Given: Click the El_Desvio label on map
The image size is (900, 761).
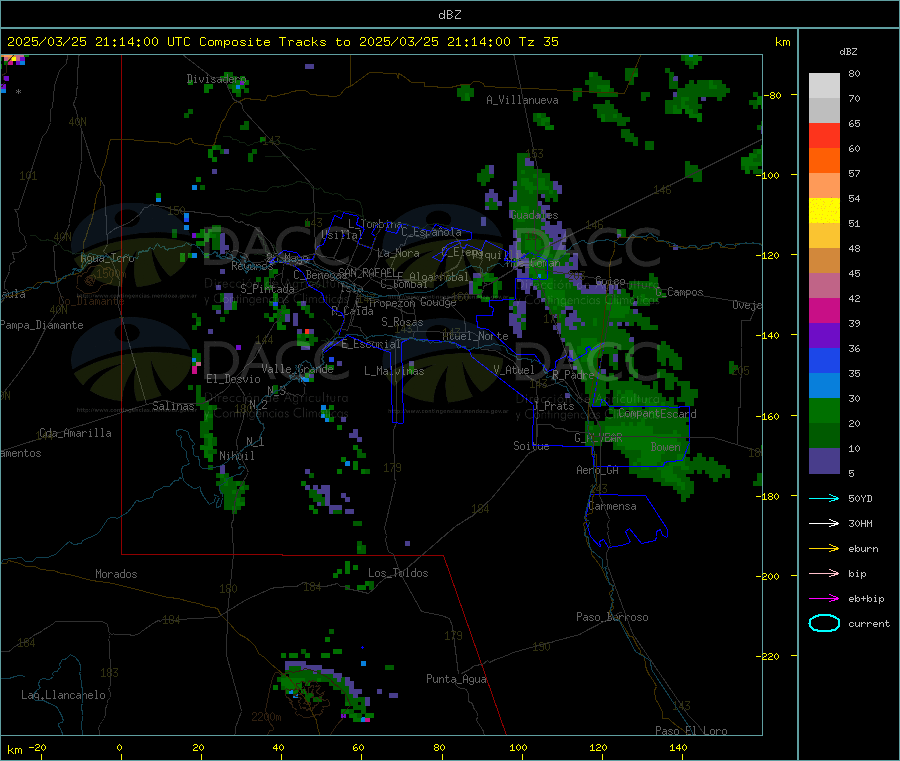Looking at the screenshot, I should tap(233, 379).
